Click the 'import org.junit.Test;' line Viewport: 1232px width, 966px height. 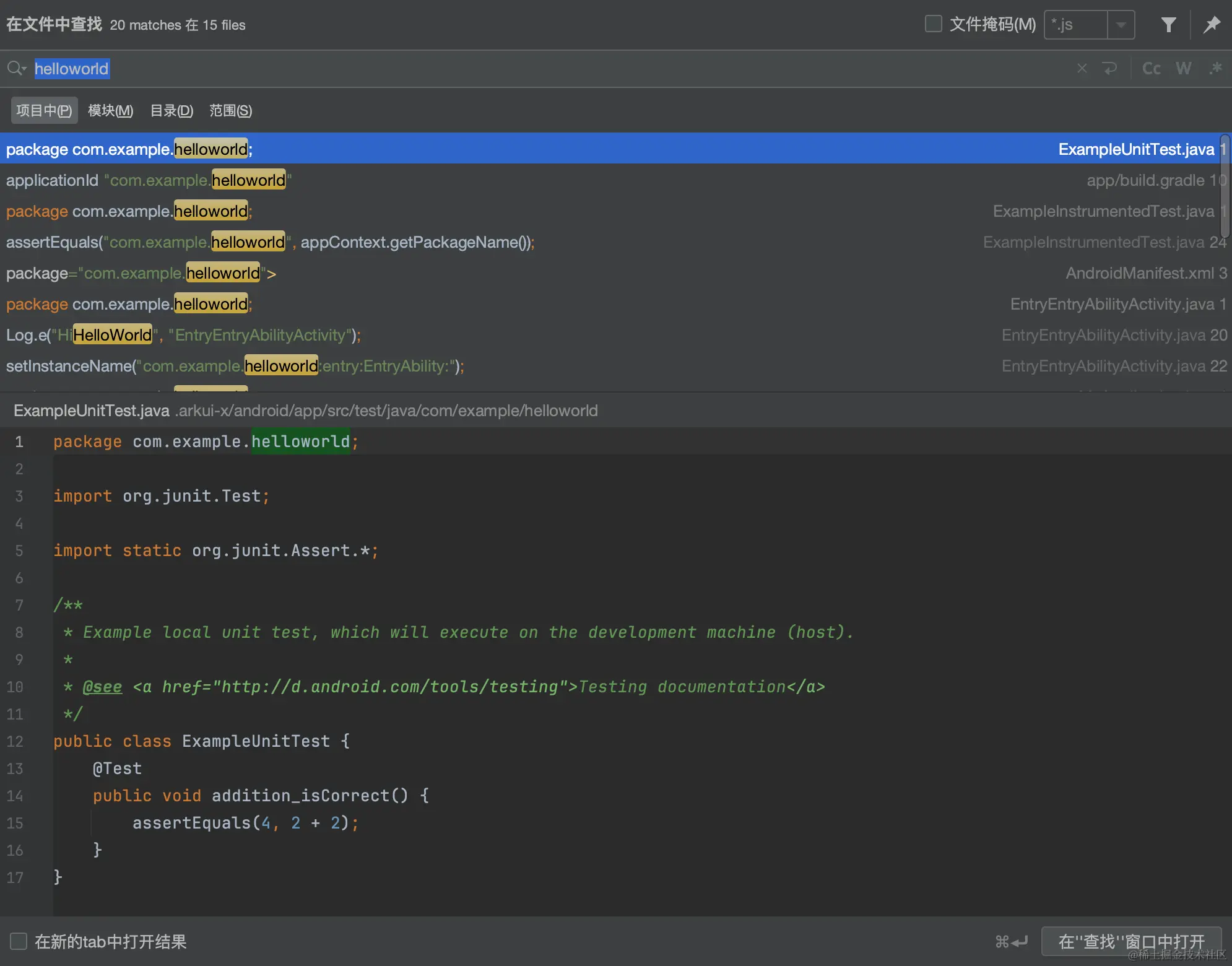(x=161, y=495)
